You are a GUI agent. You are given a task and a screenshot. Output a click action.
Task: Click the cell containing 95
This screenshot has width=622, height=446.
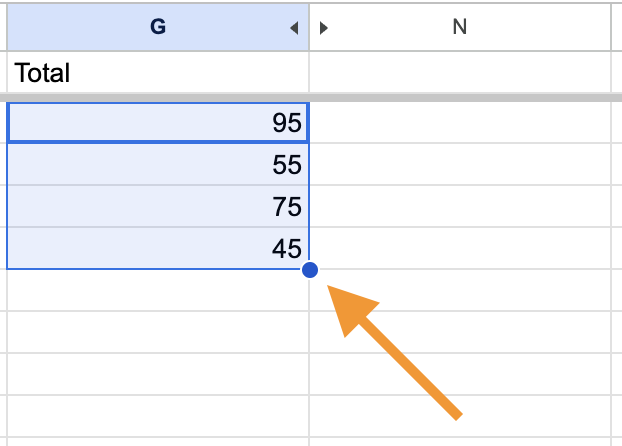click(x=157, y=123)
